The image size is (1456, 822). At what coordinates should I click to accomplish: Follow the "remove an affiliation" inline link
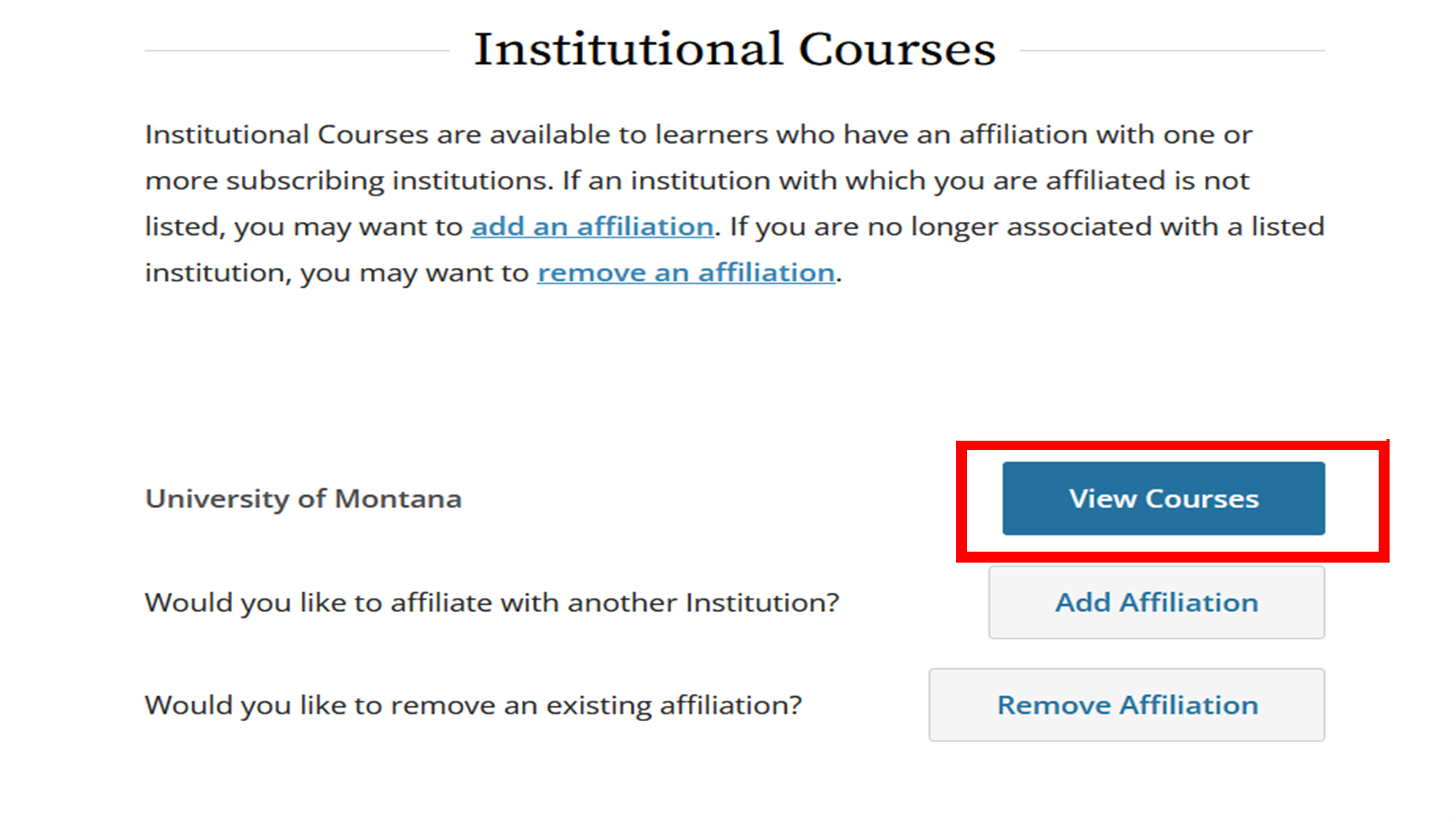pos(686,273)
